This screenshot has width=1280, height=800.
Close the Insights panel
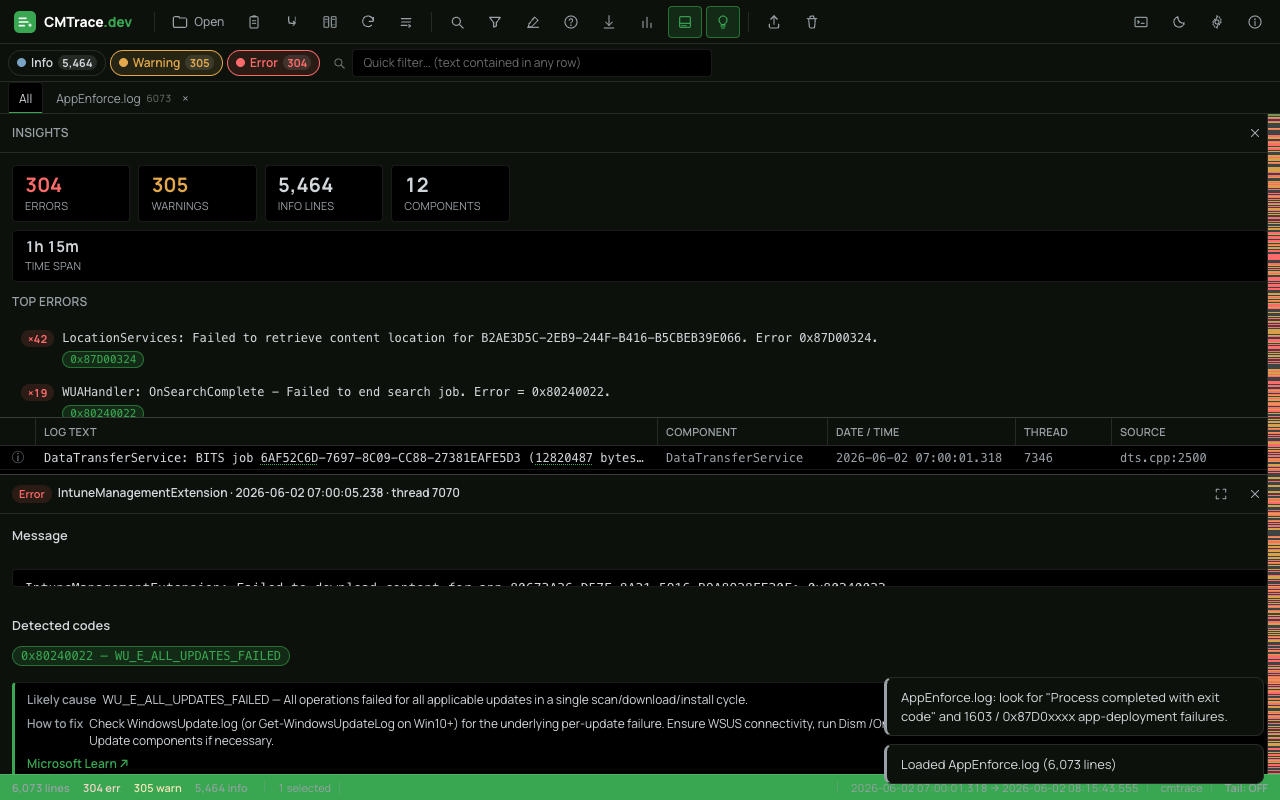point(1255,133)
